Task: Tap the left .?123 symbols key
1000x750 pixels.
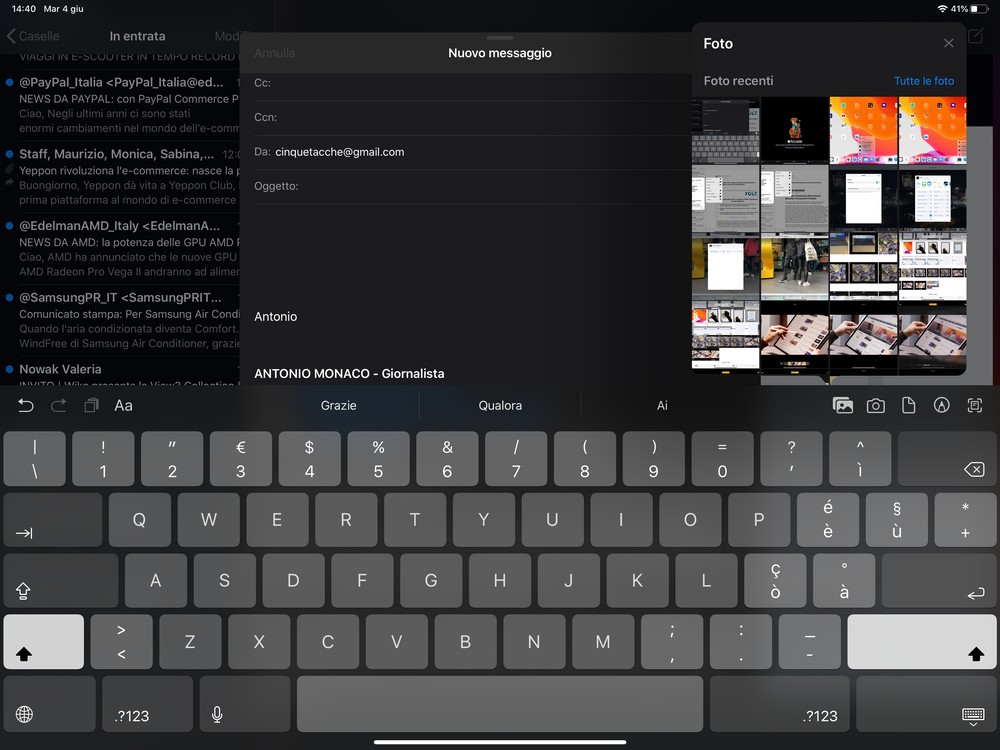Action: pyautogui.click(x=147, y=703)
